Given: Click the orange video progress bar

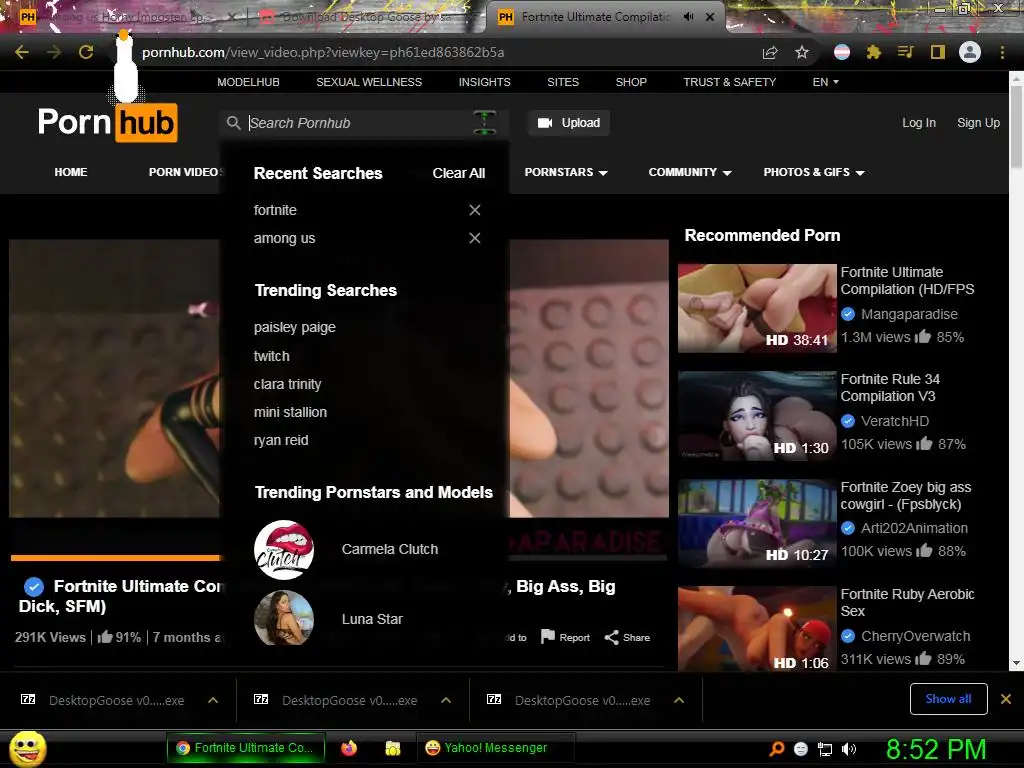Looking at the screenshot, I should coord(116,558).
